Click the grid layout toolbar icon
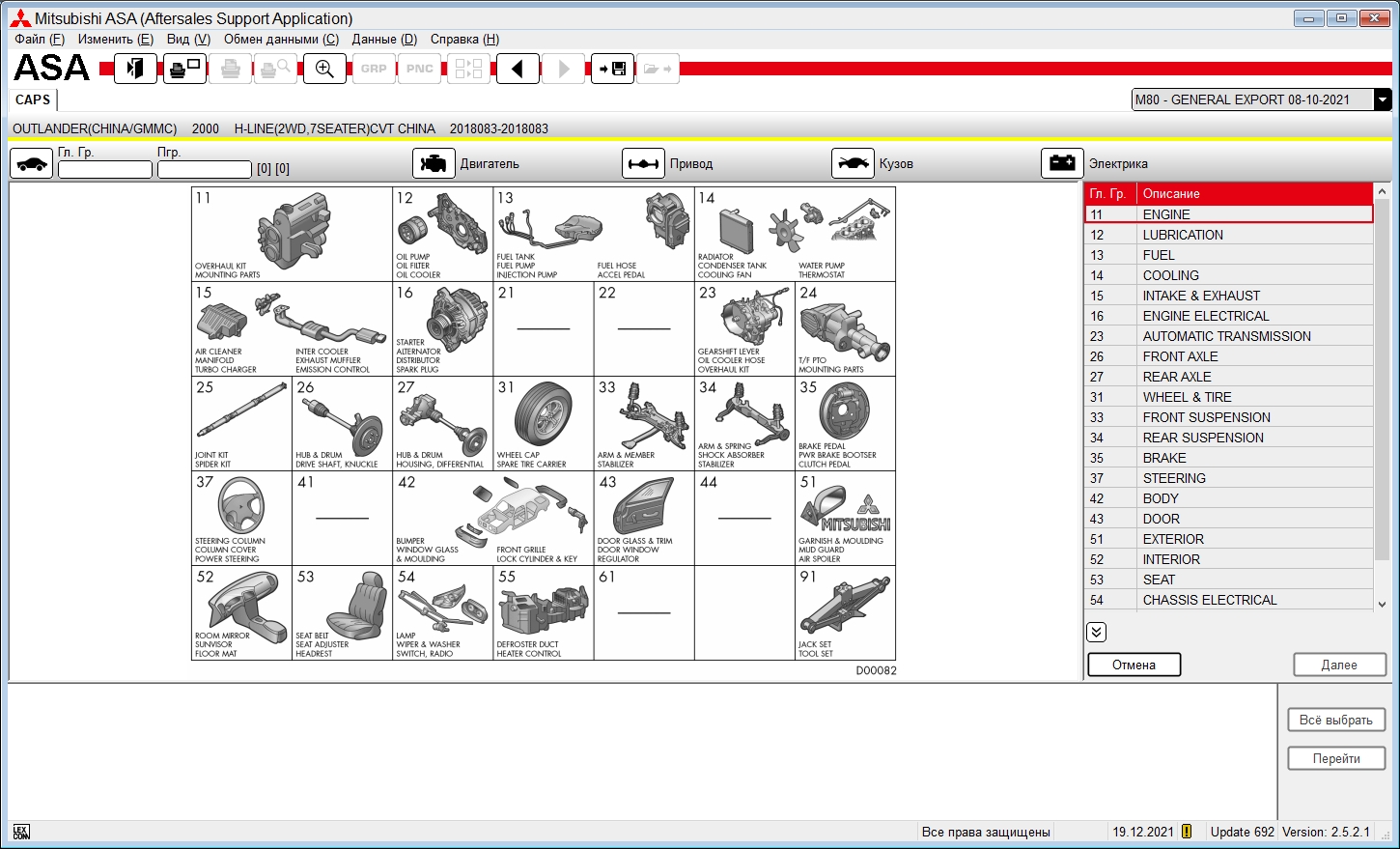The width and height of the screenshot is (1400, 849). (468, 69)
